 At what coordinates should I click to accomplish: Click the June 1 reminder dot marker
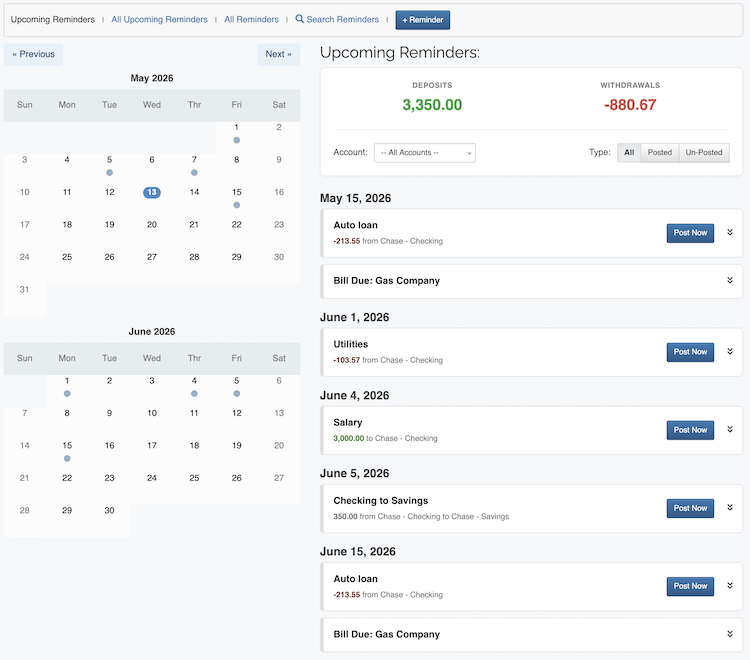click(x=67, y=394)
